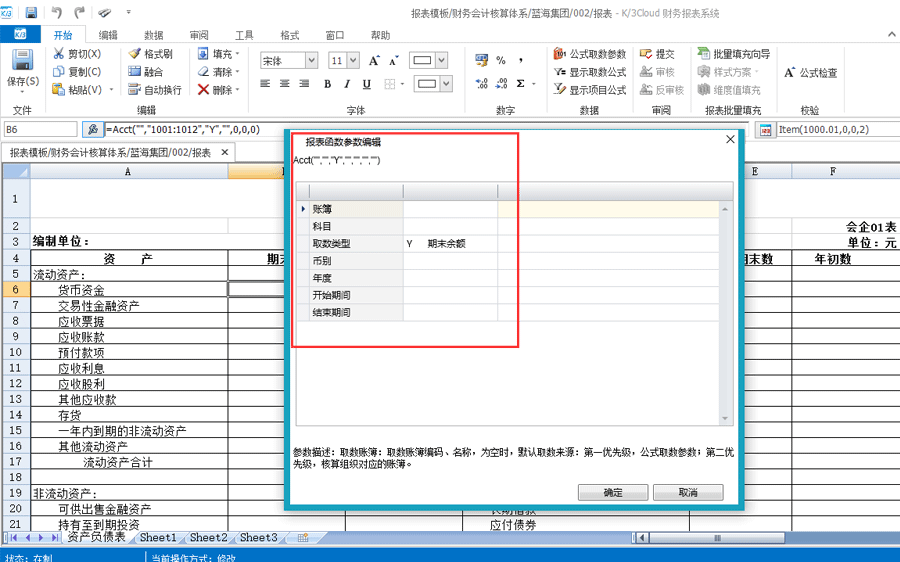Open the 宋体 font name dropdown

point(311,60)
